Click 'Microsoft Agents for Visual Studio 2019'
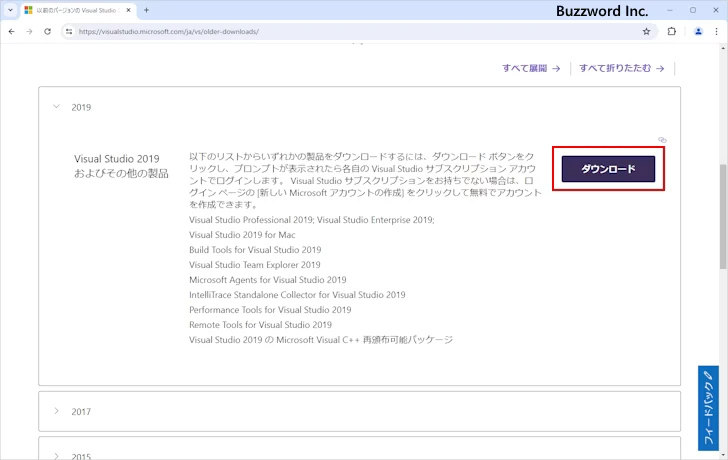This screenshot has height=460, width=728. click(x=267, y=280)
